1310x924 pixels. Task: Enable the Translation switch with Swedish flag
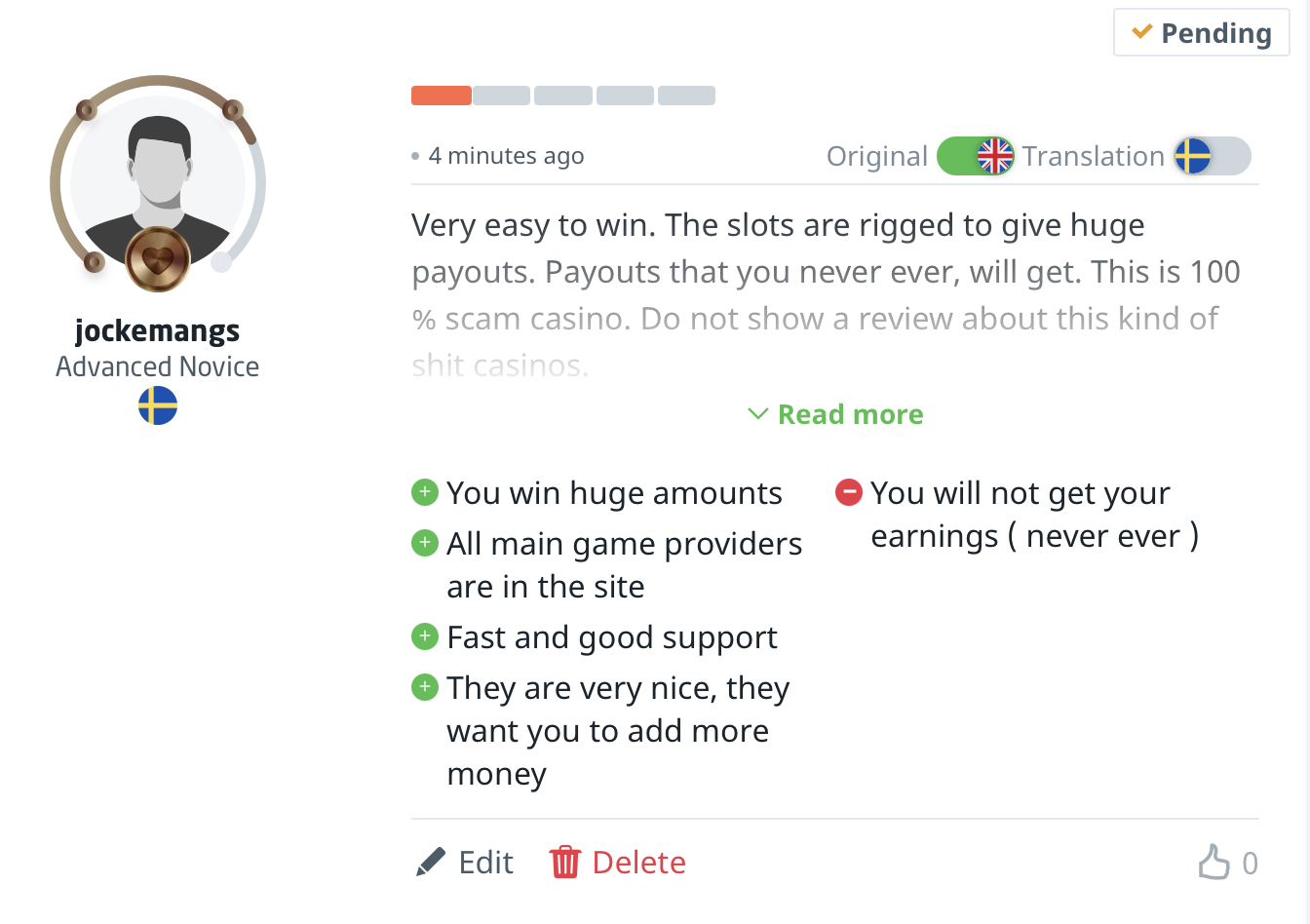(x=1212, y=156)
